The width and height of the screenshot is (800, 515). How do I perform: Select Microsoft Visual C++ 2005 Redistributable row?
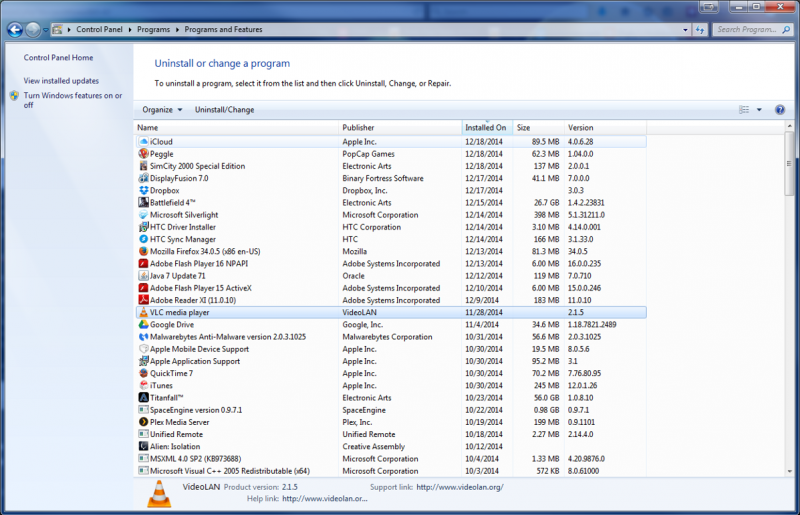[x=391, y=471]
